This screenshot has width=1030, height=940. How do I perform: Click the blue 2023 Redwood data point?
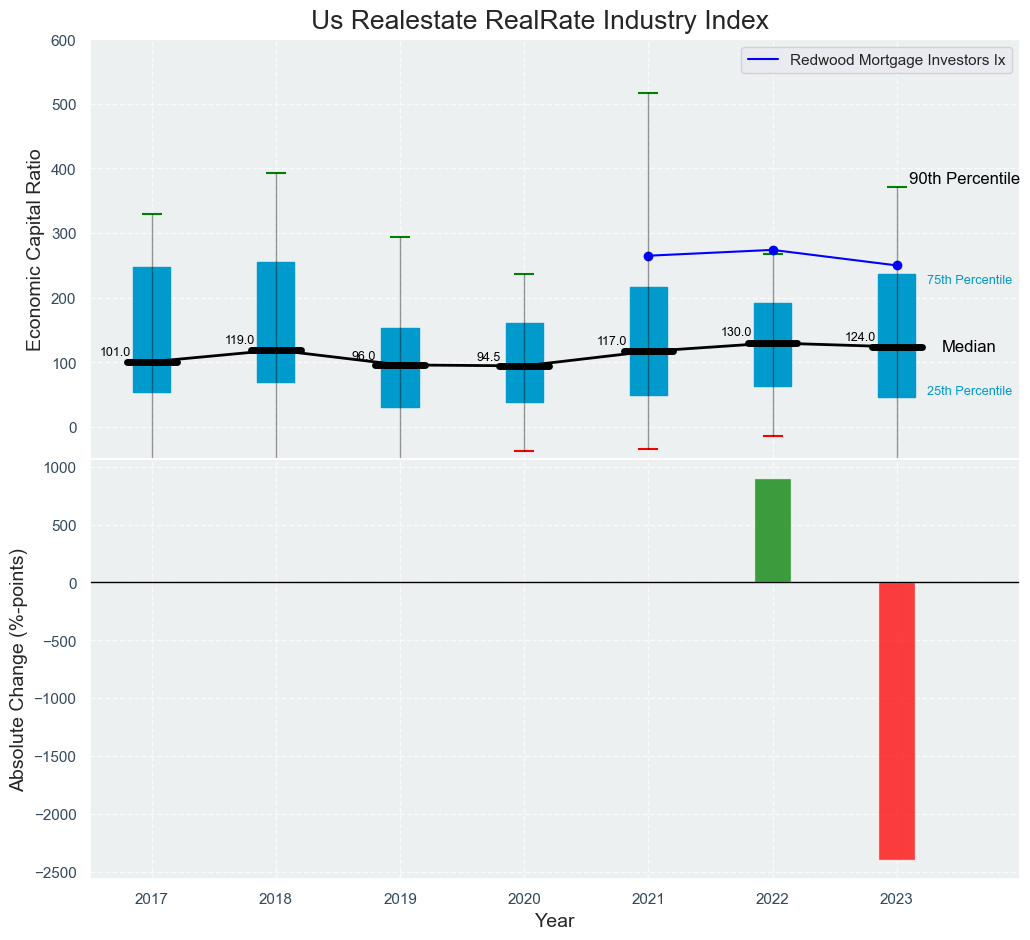[x=897, y=266]
